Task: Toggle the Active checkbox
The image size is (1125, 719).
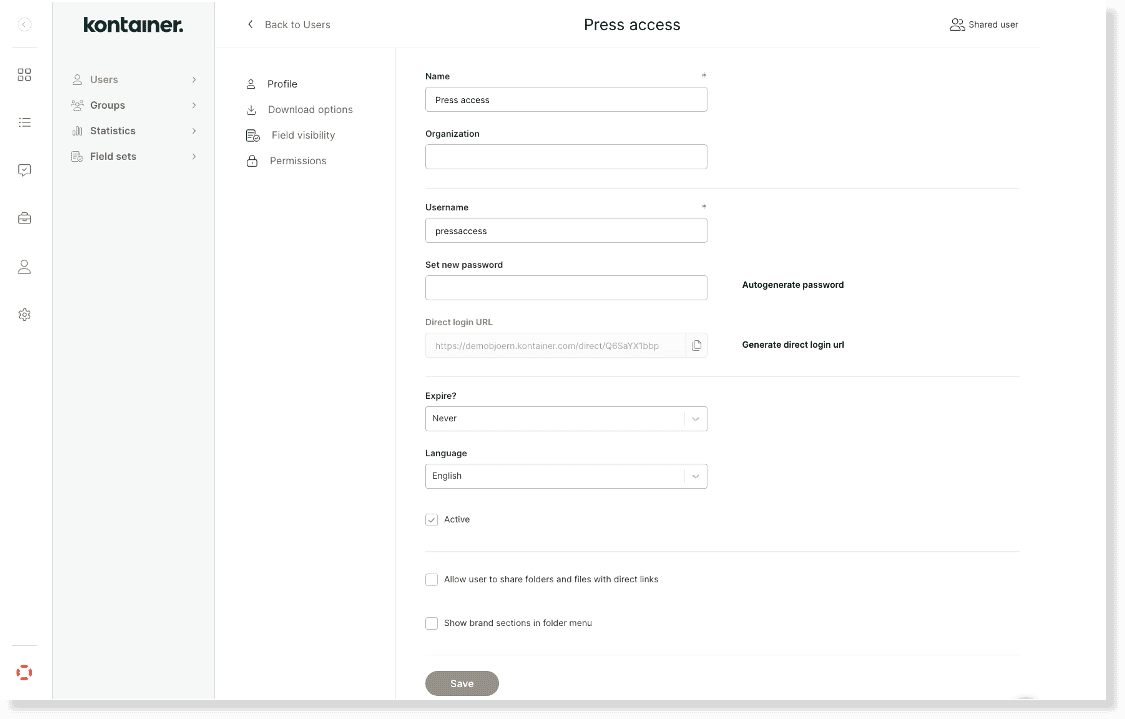Action: point(432,520)
